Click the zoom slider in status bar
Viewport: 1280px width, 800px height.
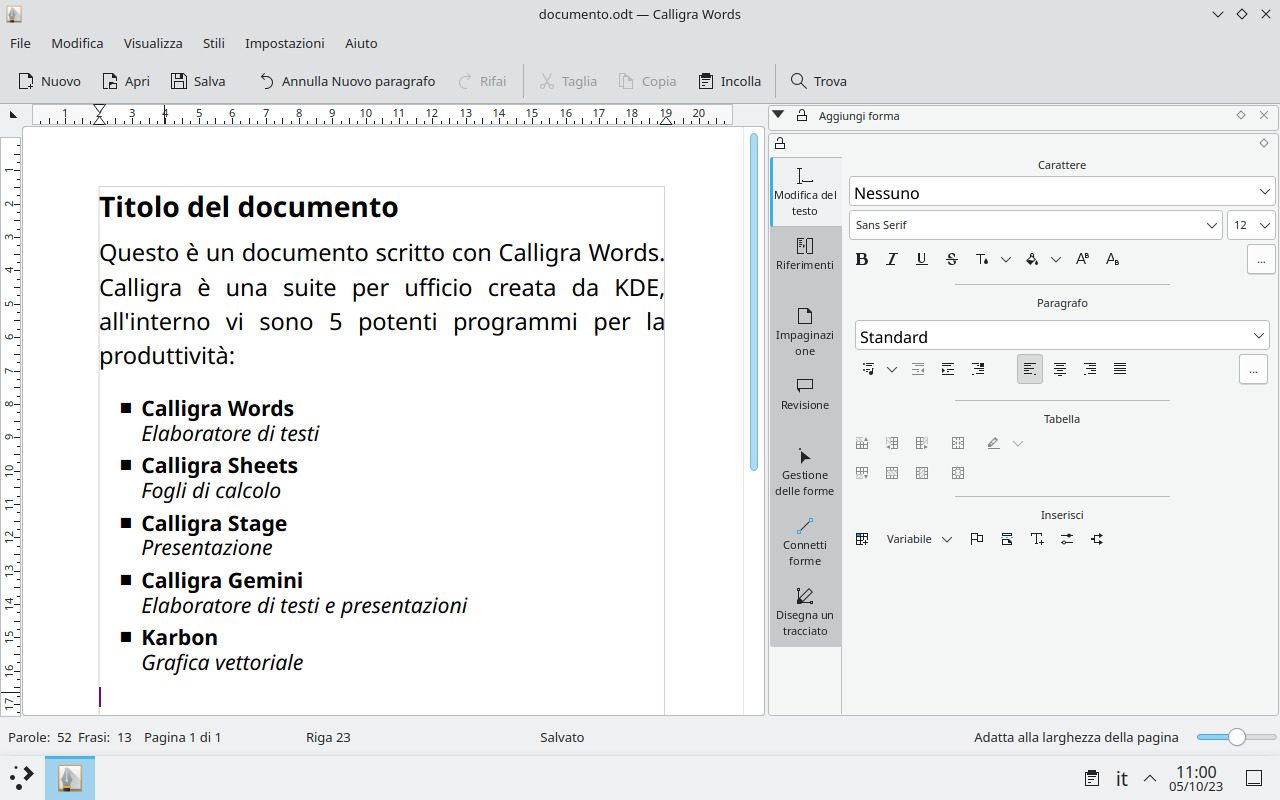coord(1236,737)
